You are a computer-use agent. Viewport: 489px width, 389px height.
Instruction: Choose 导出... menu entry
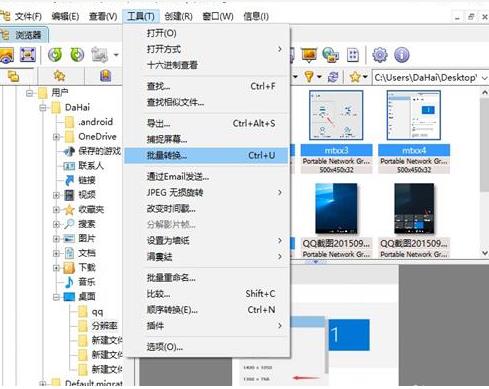[x=207, y=123]
